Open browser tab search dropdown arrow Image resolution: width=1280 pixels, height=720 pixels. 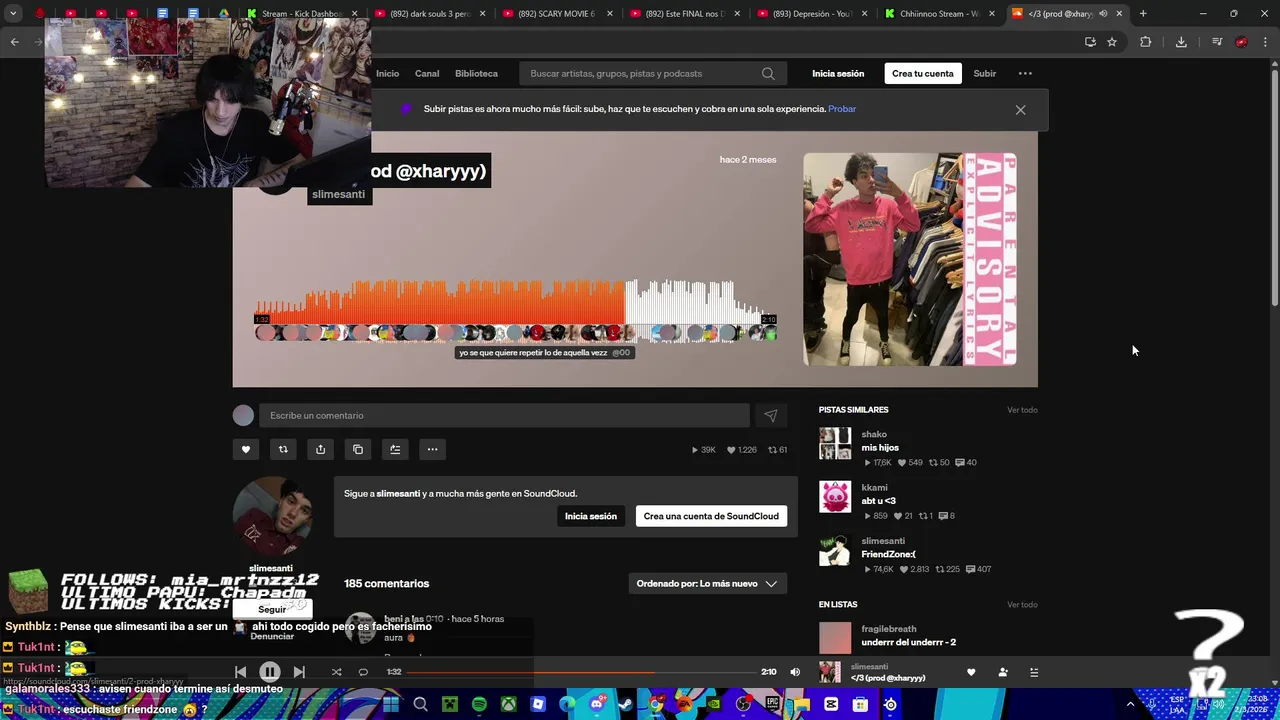[13, 14]
